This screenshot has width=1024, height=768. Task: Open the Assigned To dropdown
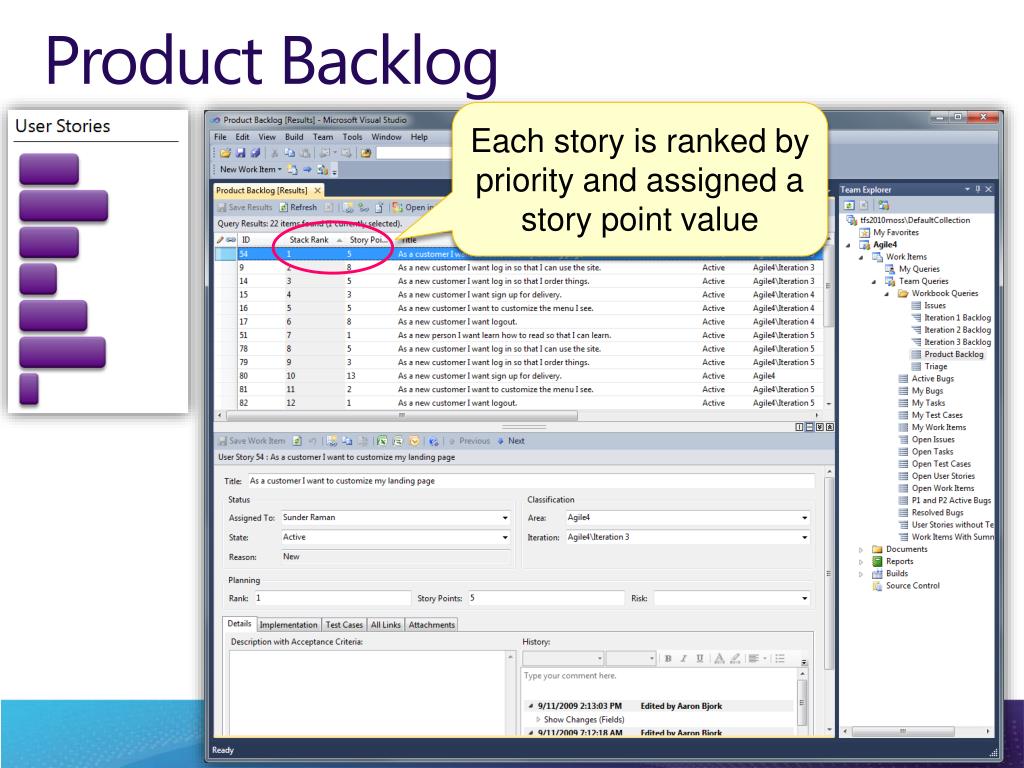coord(505,518)
